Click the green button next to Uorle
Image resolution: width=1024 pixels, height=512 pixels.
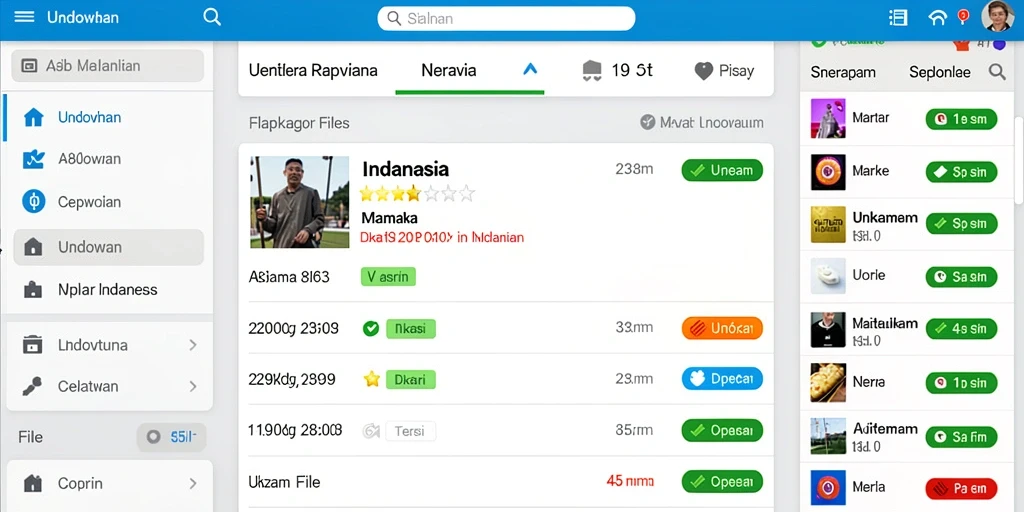[961, 277]
